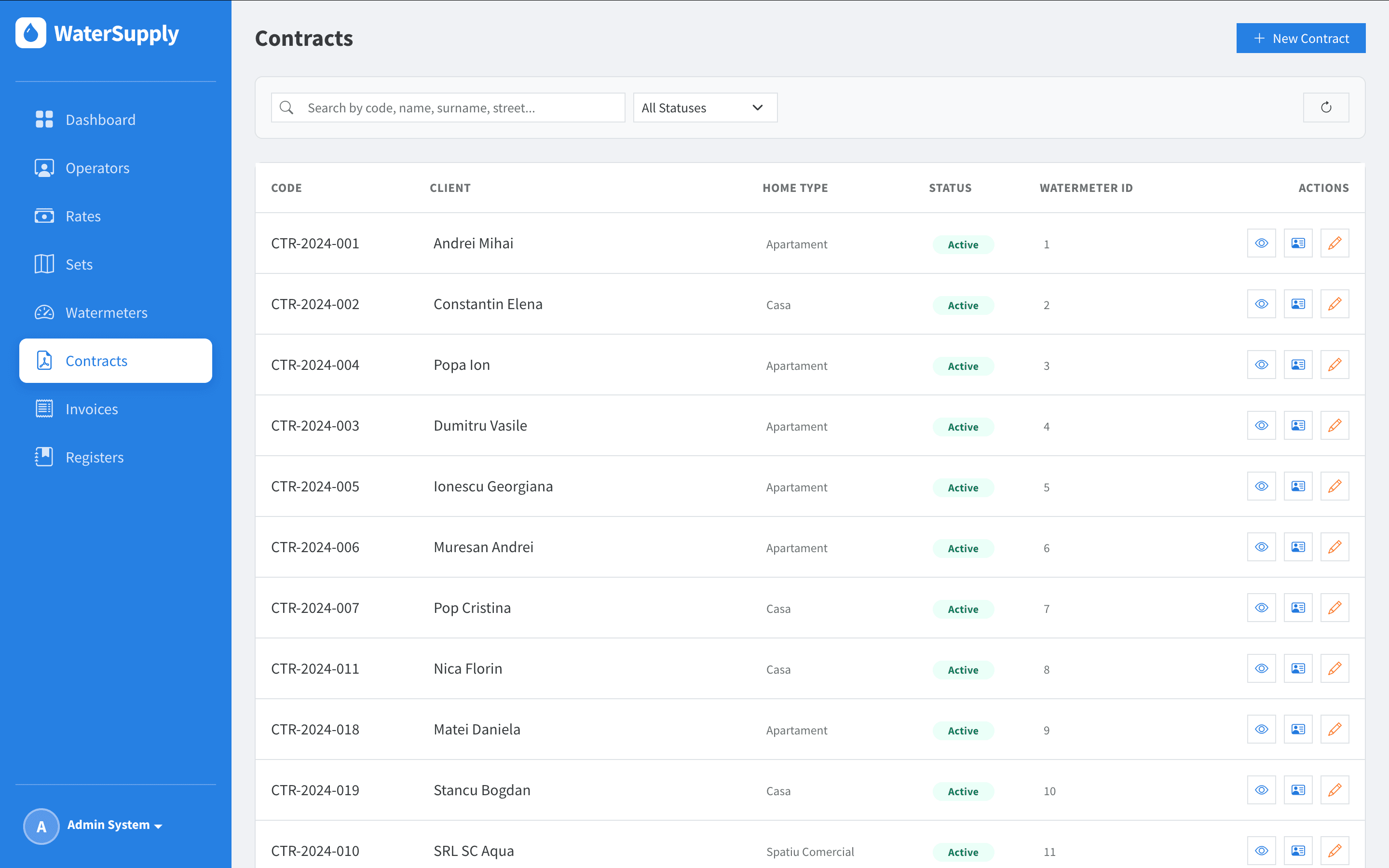View Matei Daniela contract

click(1261, 730)
